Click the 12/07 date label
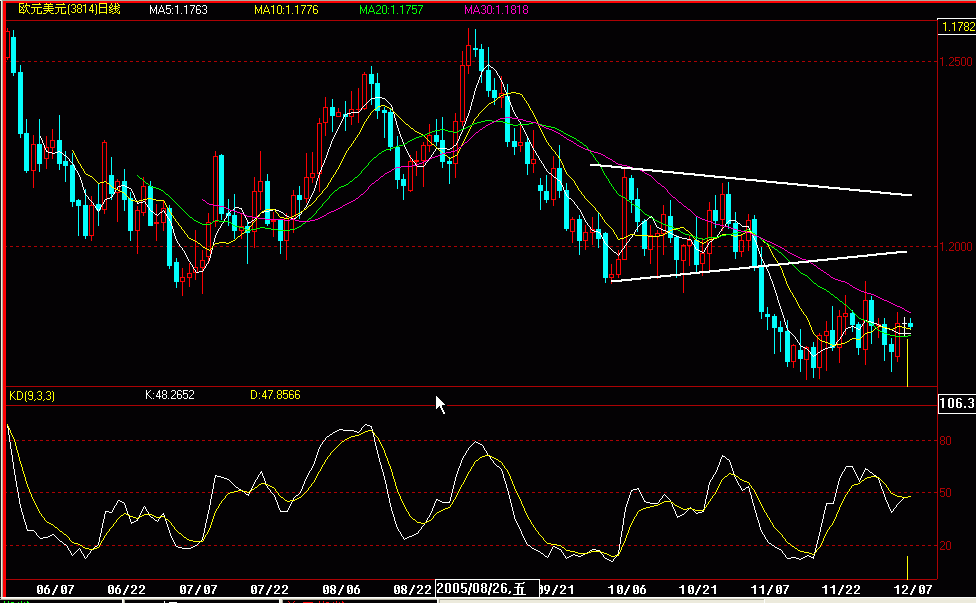Viewport: 976px width, 603px height. coord(913,589)
